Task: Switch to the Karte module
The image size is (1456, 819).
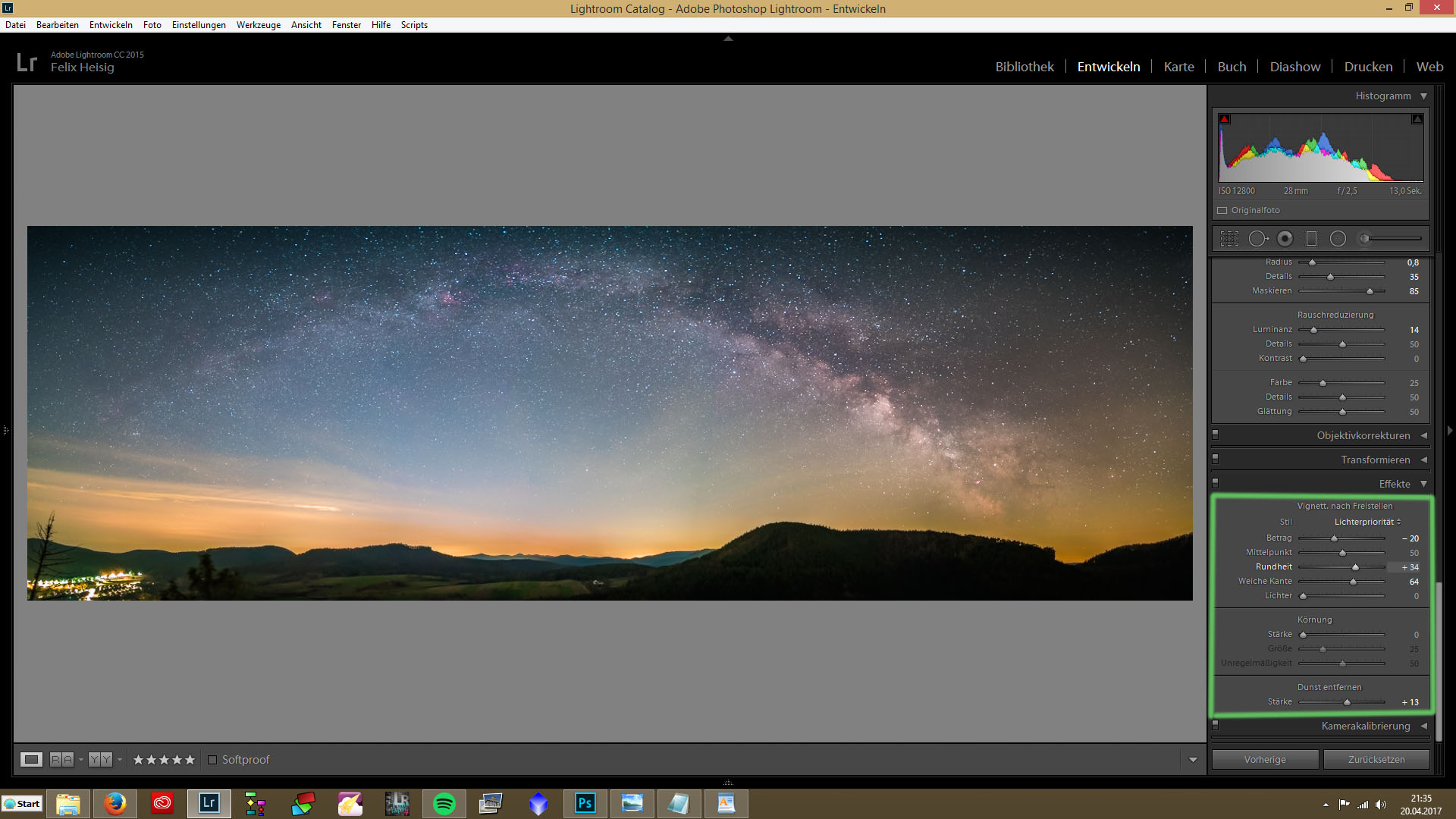Action: click(x=1178, y=67)
